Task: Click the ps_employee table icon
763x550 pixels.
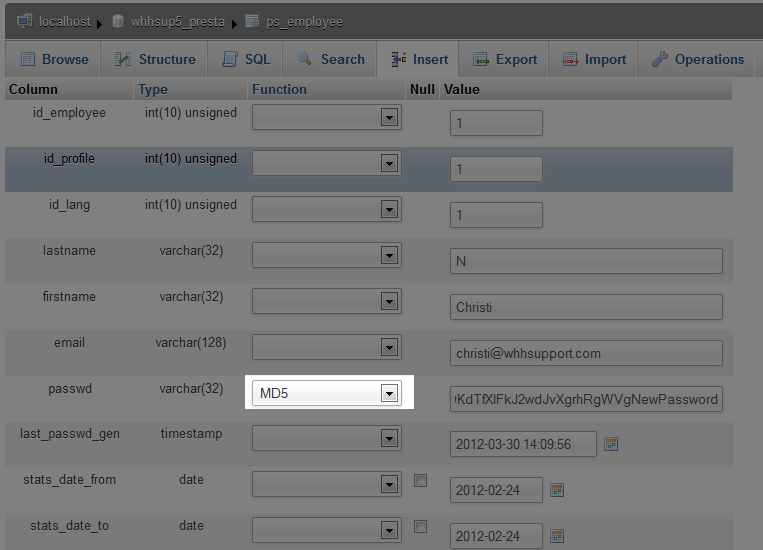Action: point(252,21)
